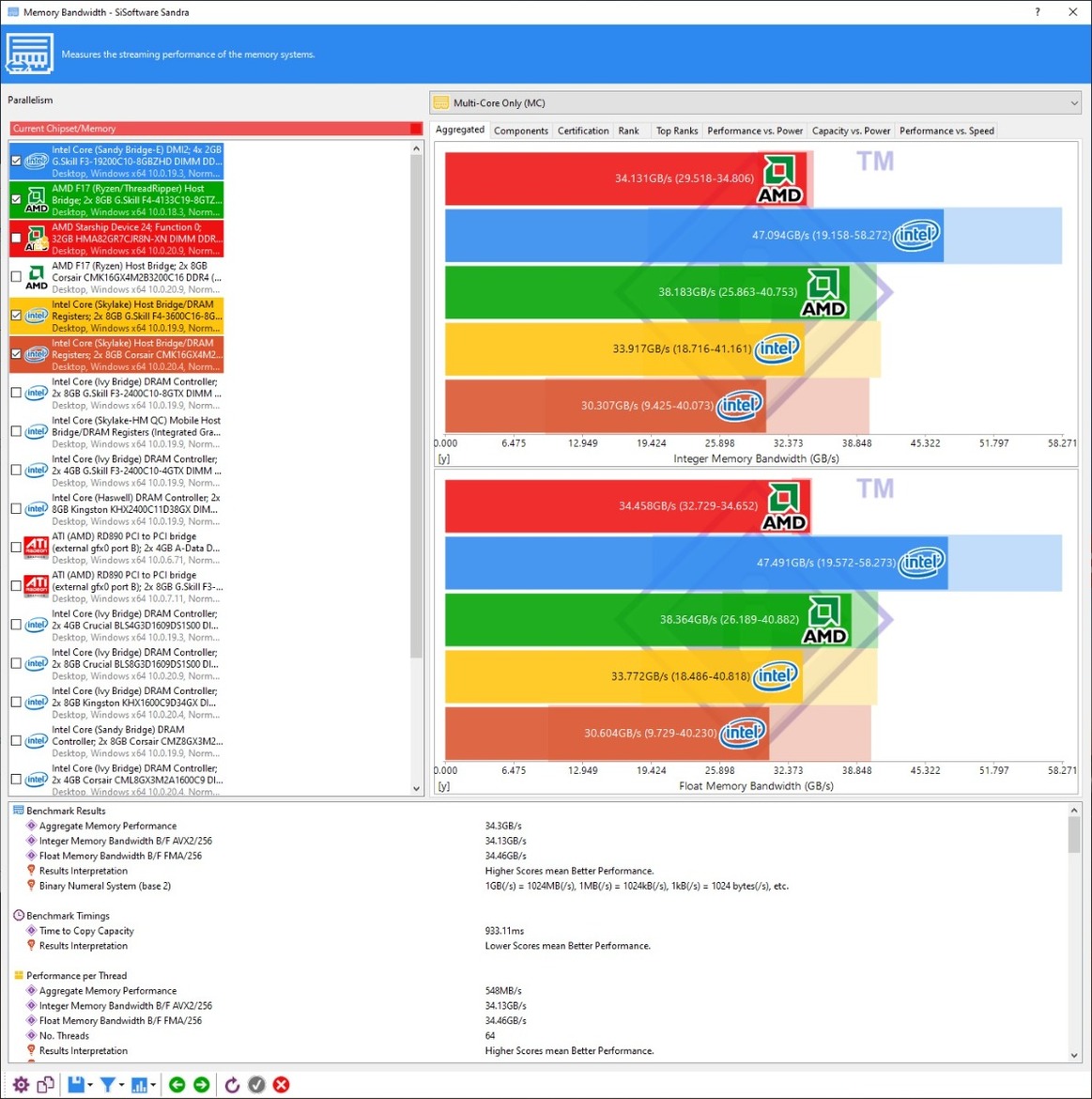Switch to the Components tab
This screenshot has width=1092, height=1099.
click(x=520, y=131)
